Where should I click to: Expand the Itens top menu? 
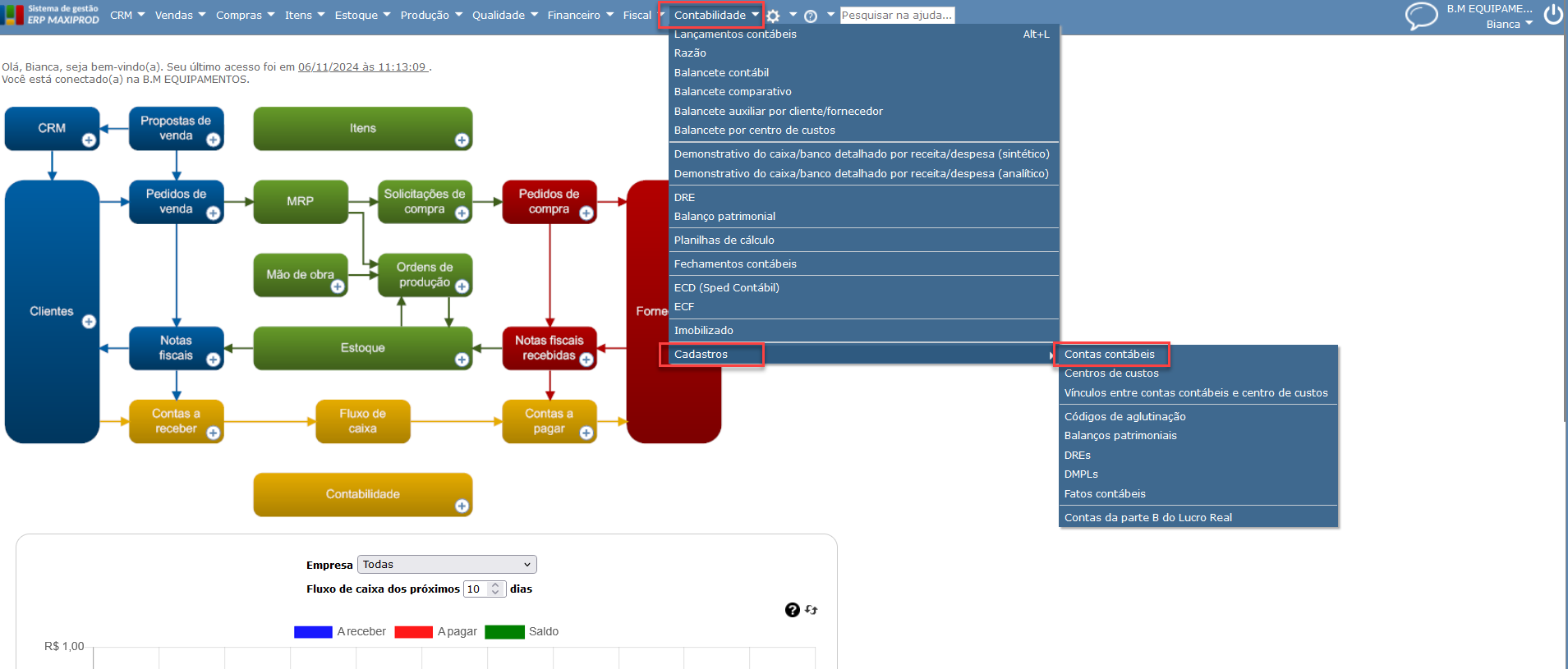pos(305,15)
